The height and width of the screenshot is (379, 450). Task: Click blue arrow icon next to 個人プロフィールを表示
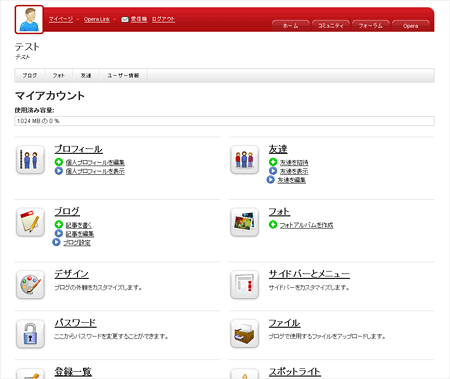[59, 171]
